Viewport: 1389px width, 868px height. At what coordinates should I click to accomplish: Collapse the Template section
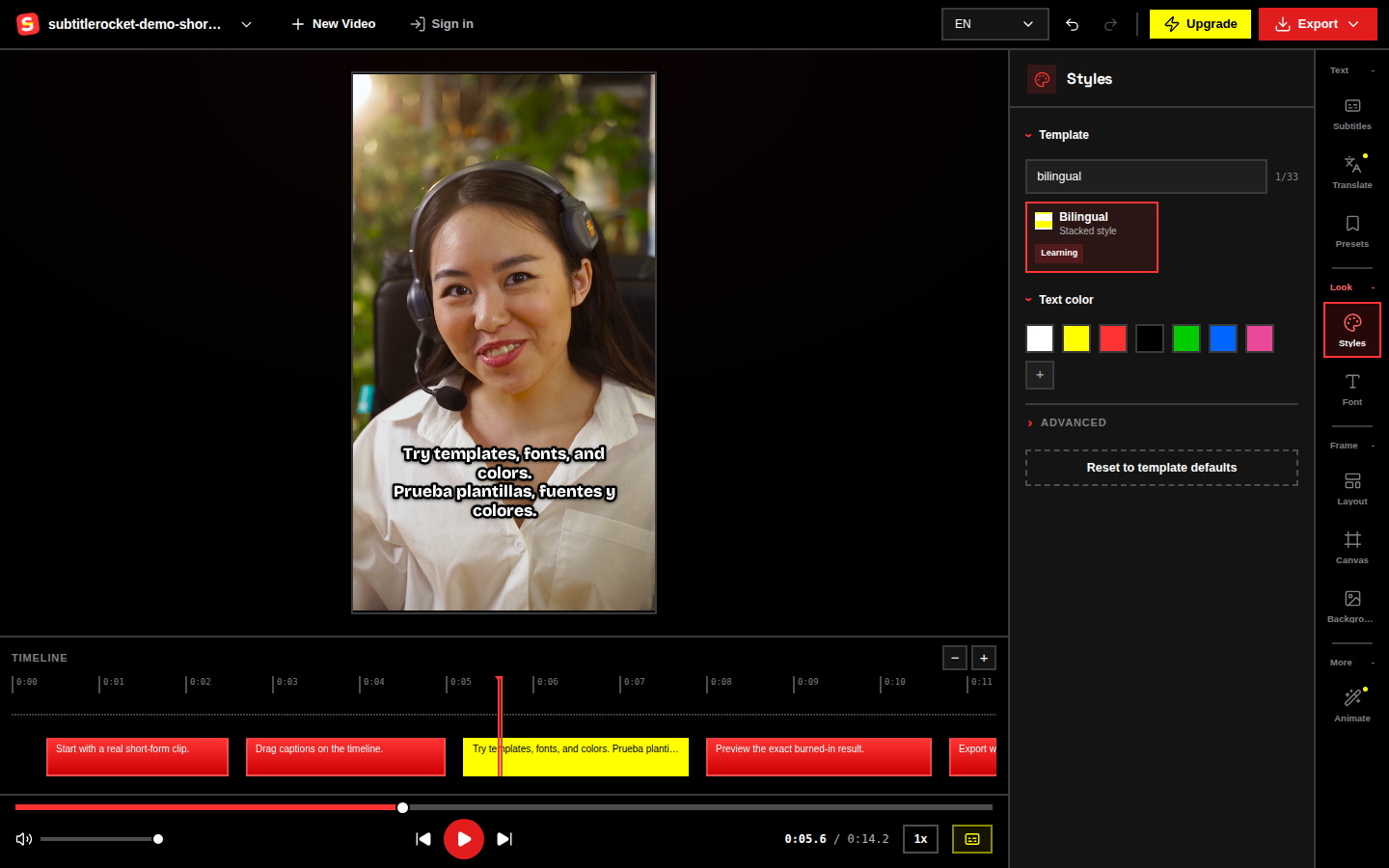point(1057,135)
